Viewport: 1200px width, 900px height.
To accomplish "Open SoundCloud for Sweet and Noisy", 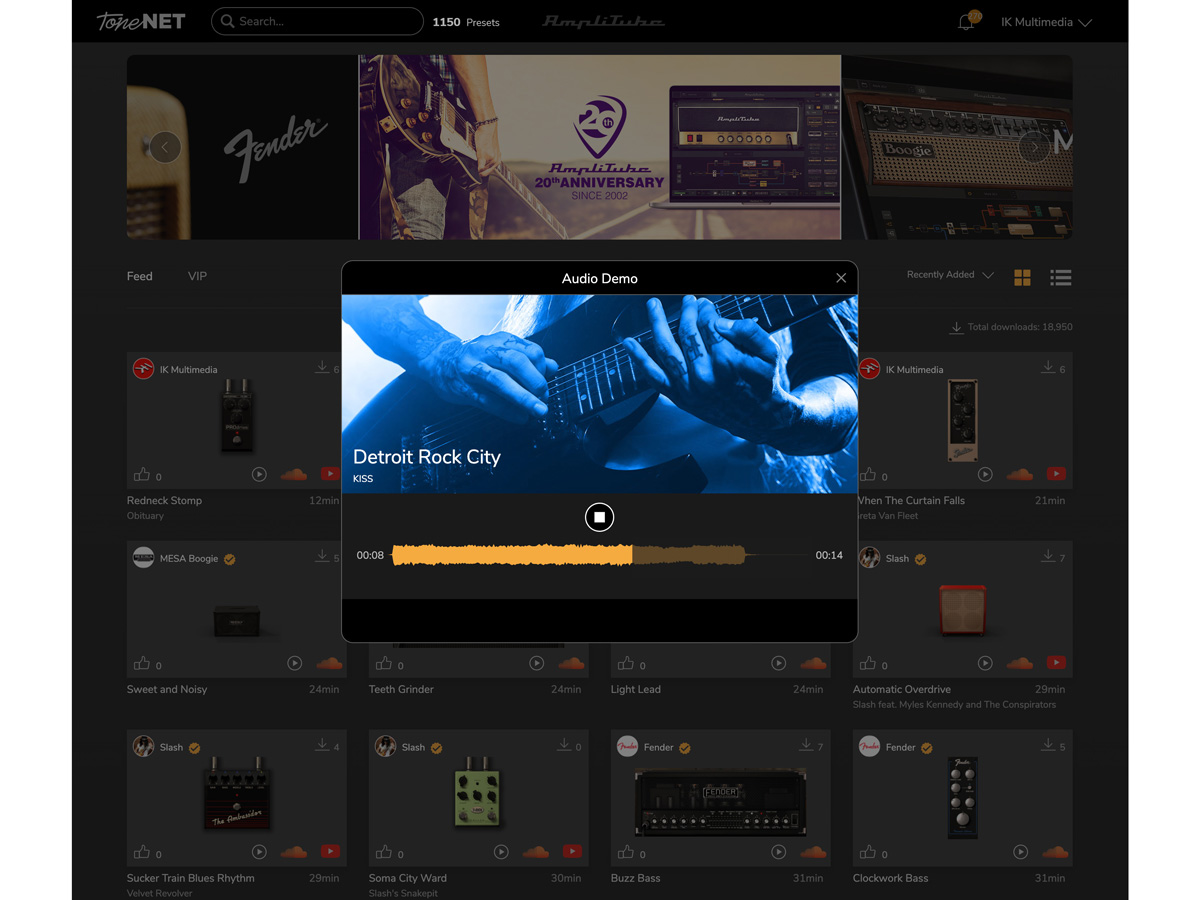I will pyautogui.click(x=329, y=663).
